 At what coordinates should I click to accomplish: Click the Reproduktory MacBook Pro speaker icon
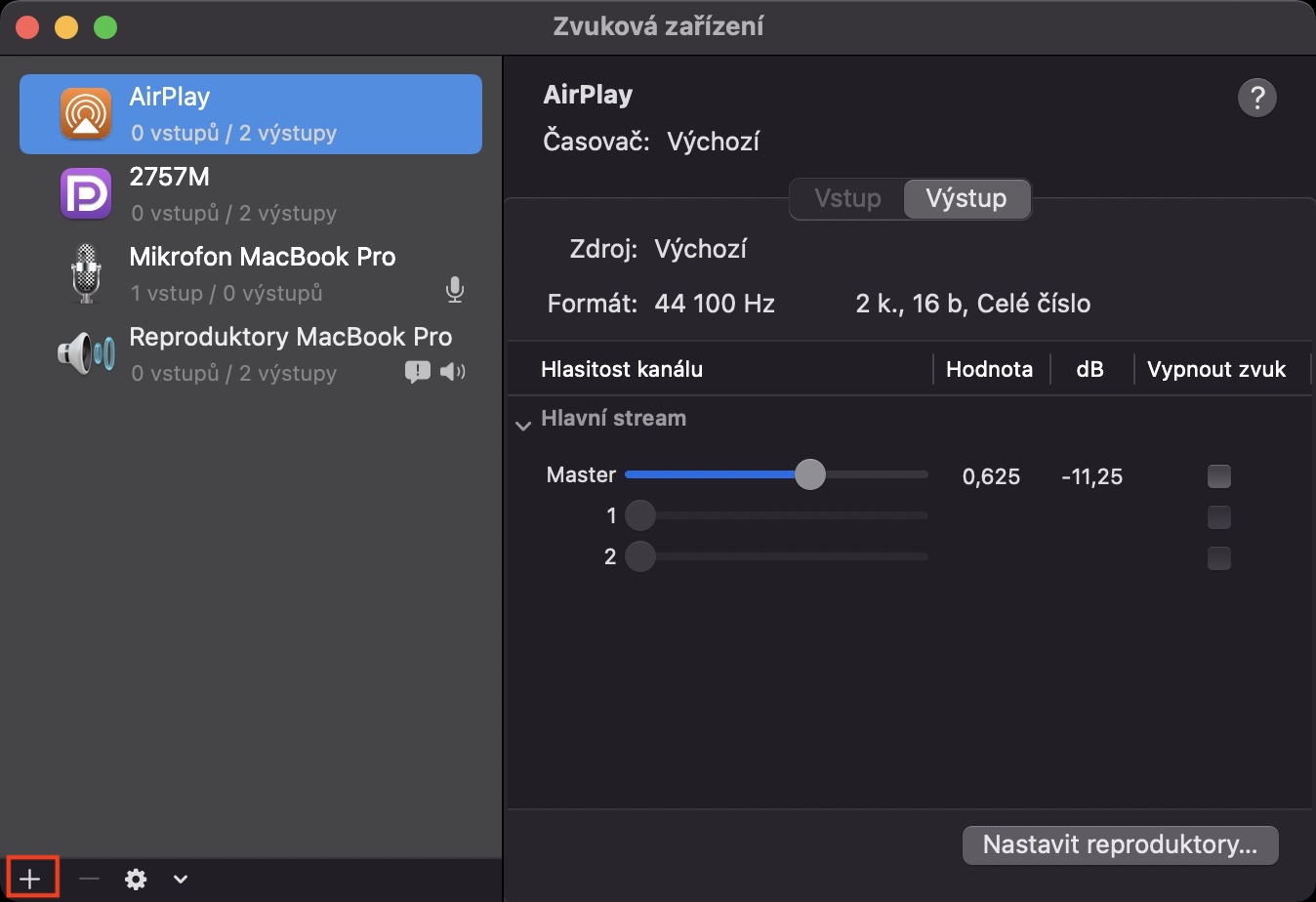(86, 353)
